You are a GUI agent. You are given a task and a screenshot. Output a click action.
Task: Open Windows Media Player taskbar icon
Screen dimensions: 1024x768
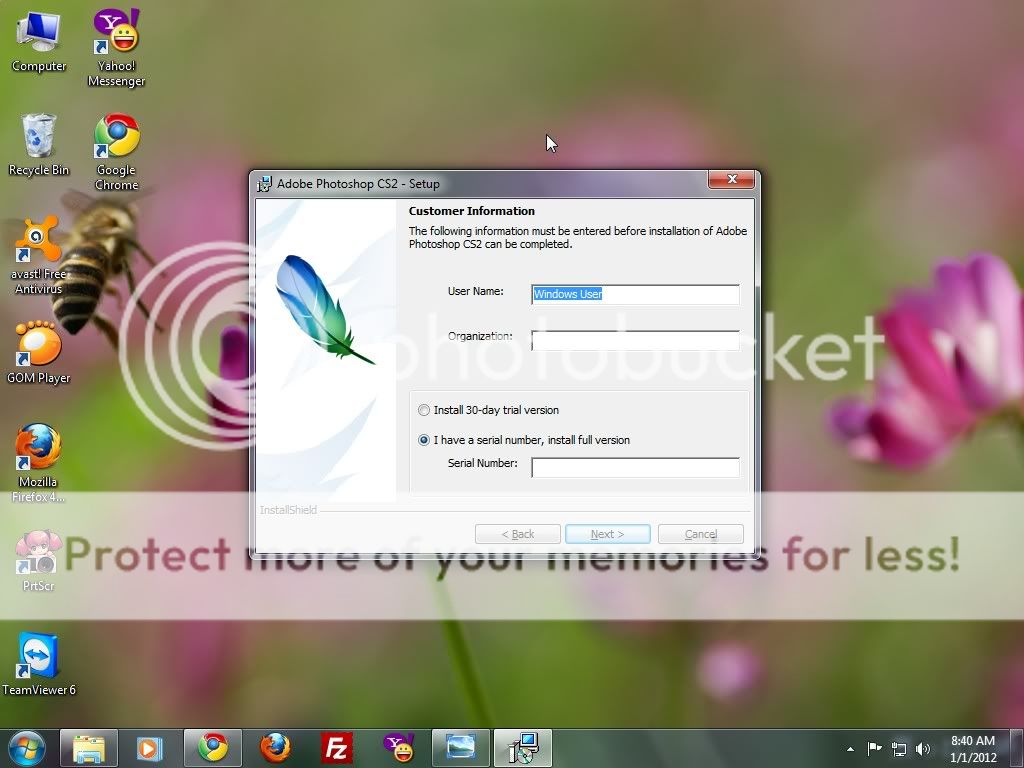[x=150, y=748]
